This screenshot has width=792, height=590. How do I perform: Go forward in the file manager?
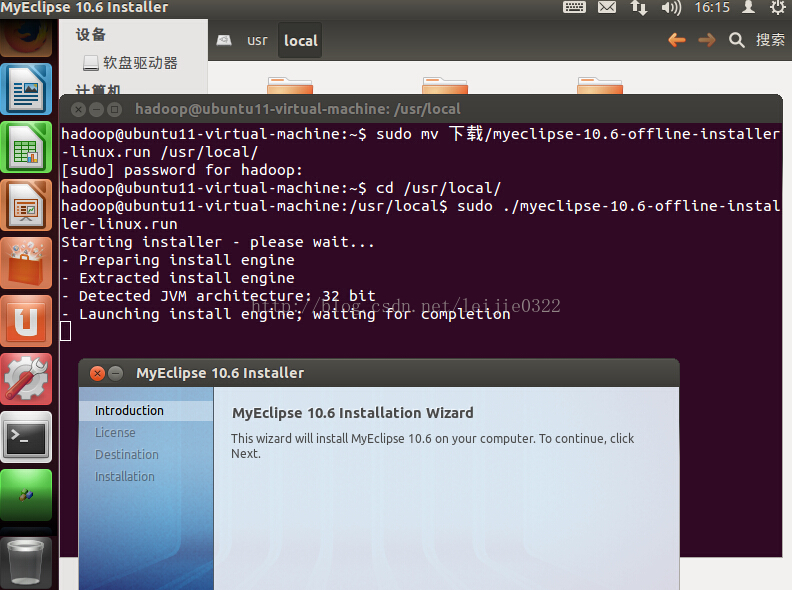pos(707,39)
